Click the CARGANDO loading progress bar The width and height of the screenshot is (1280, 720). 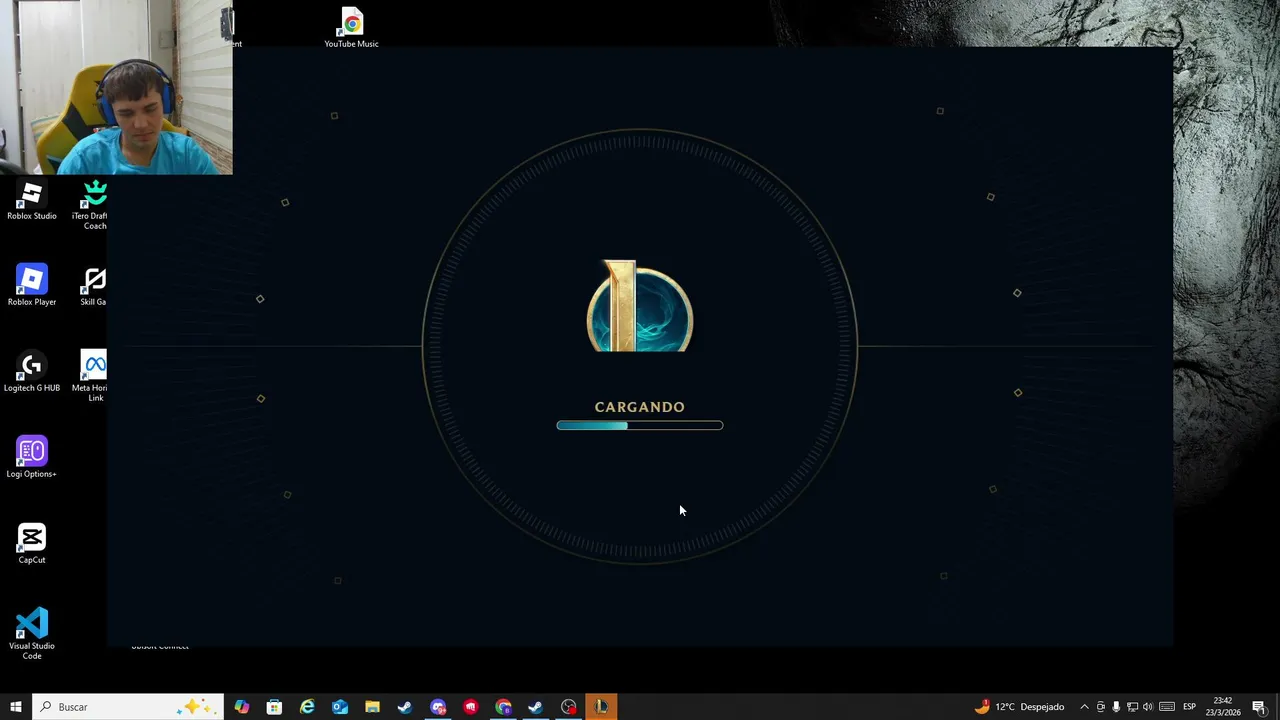tap(640, 426)
